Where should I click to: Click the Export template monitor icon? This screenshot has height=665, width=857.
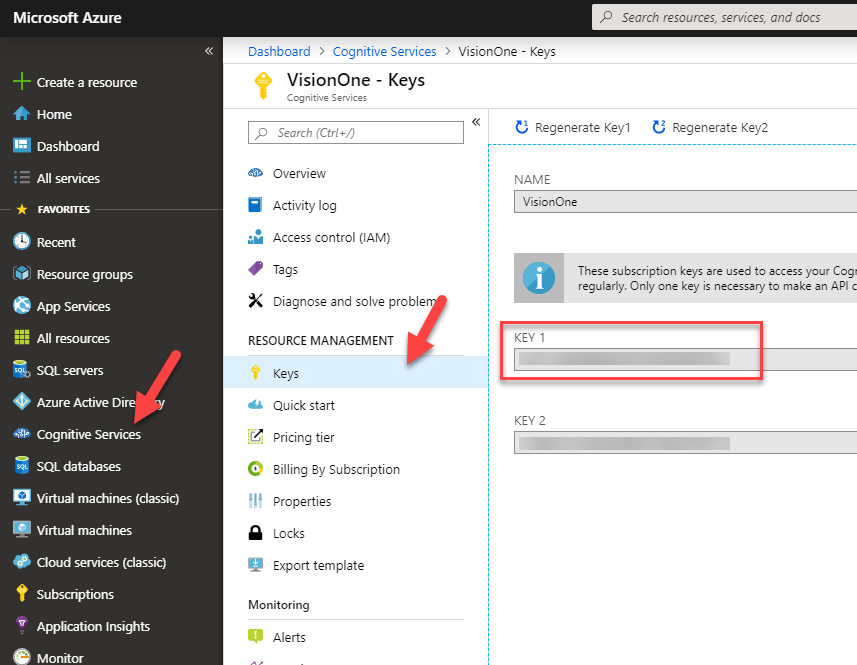pos(255,564)
